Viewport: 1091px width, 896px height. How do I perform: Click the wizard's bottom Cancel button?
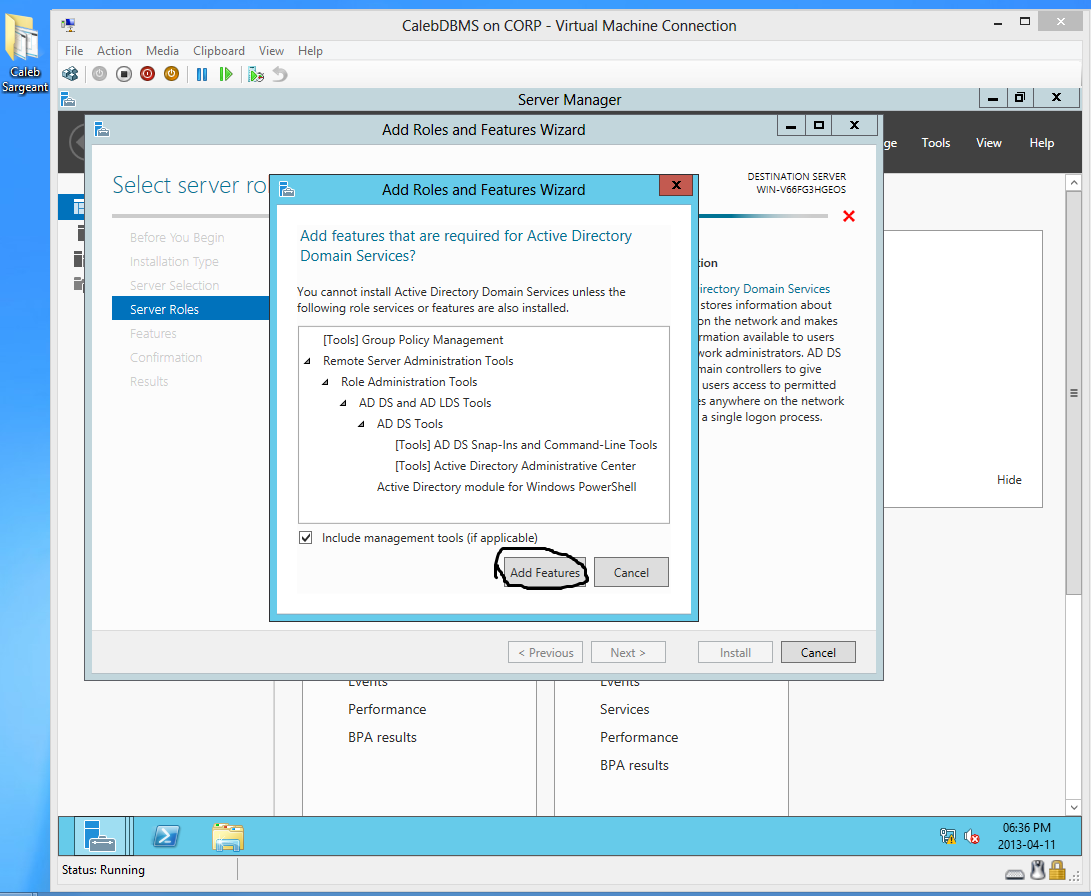[818, 653]
